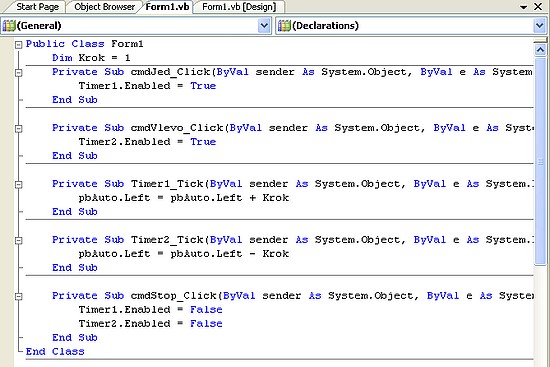Screen dimensions: 550x367
Task: Collapse the cmdVlevo_Click sub
Action: pyautogui.click(x=19, y=129)
